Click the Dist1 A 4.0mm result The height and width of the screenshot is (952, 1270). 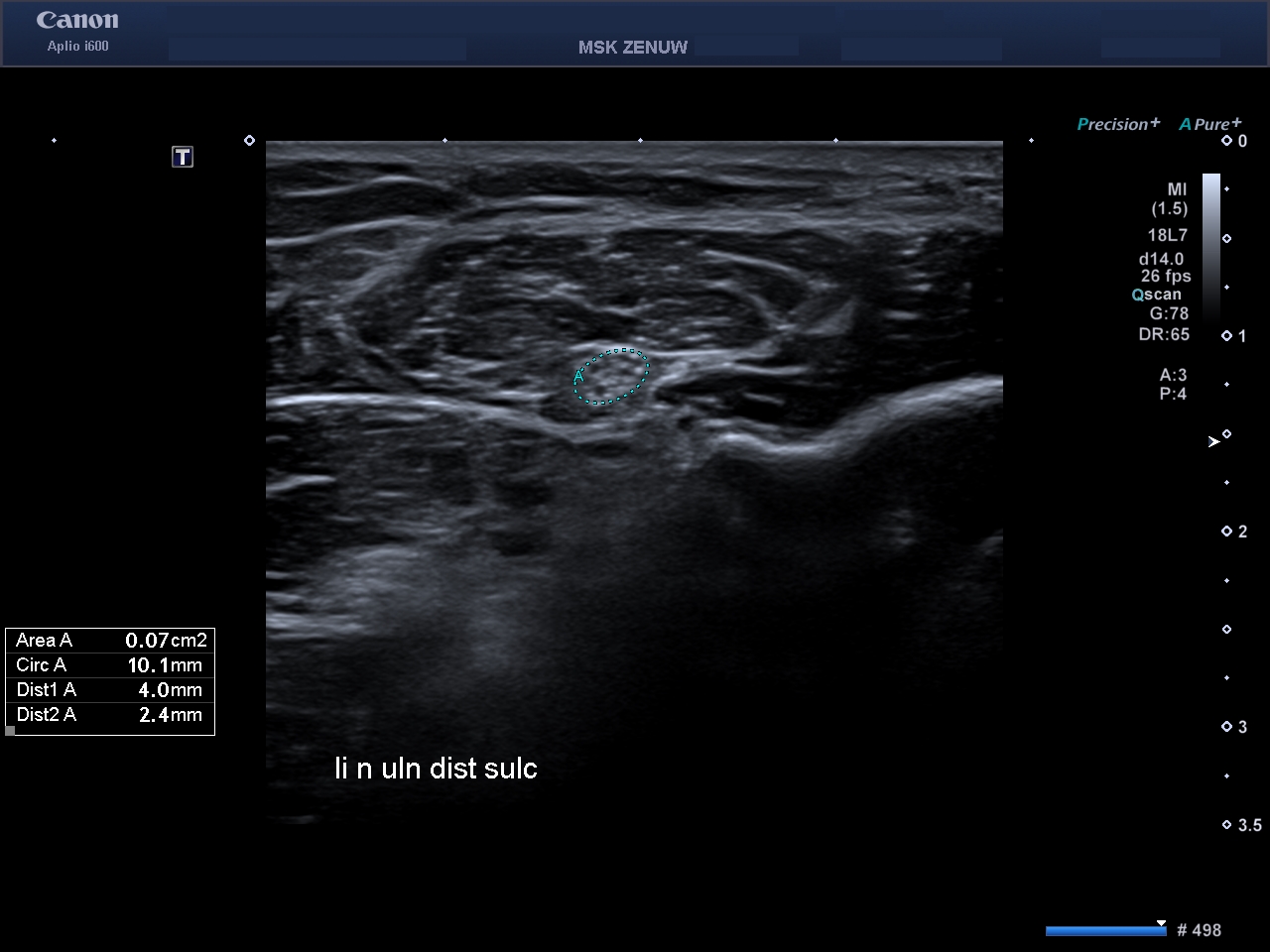click(x=110, y=690)
